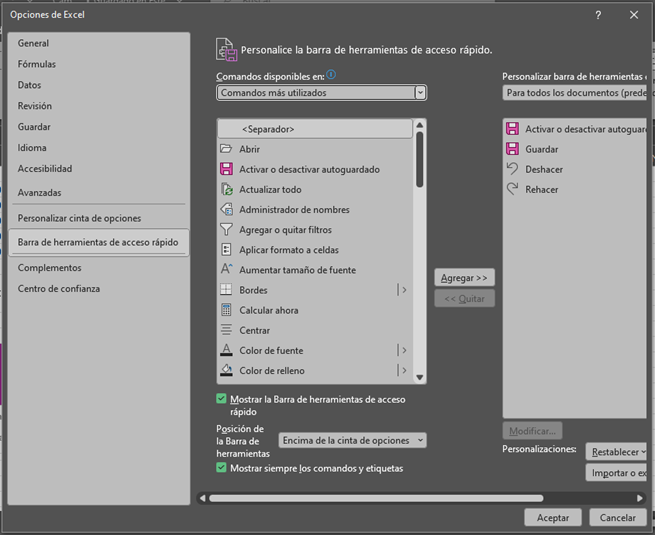The width and height of the screenshot is (655, 535).
Task: Click the help question mark icon
Action: point(598,15)
